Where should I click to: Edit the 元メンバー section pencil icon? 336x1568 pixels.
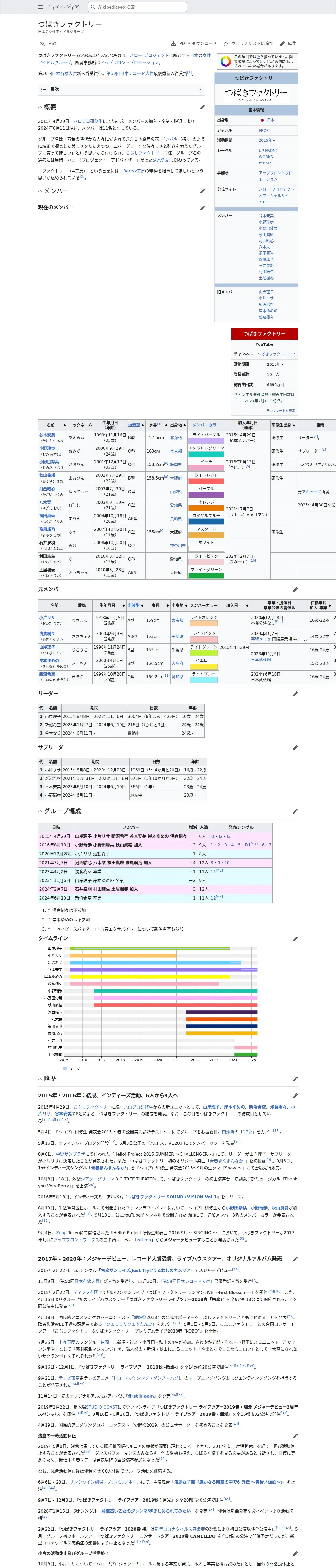coord(295,589)
